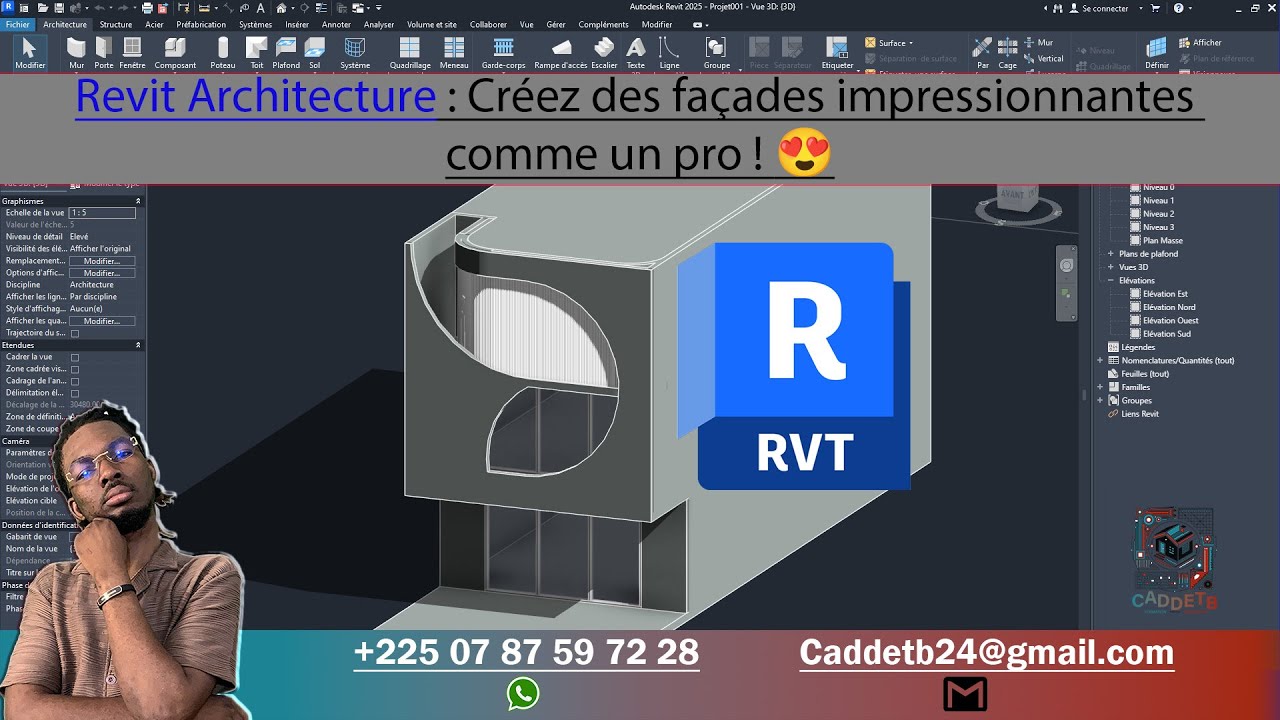This screenshot has height=720, width=1280.
Task: Pick the Sol floor tool
Action: coord(314,52)
